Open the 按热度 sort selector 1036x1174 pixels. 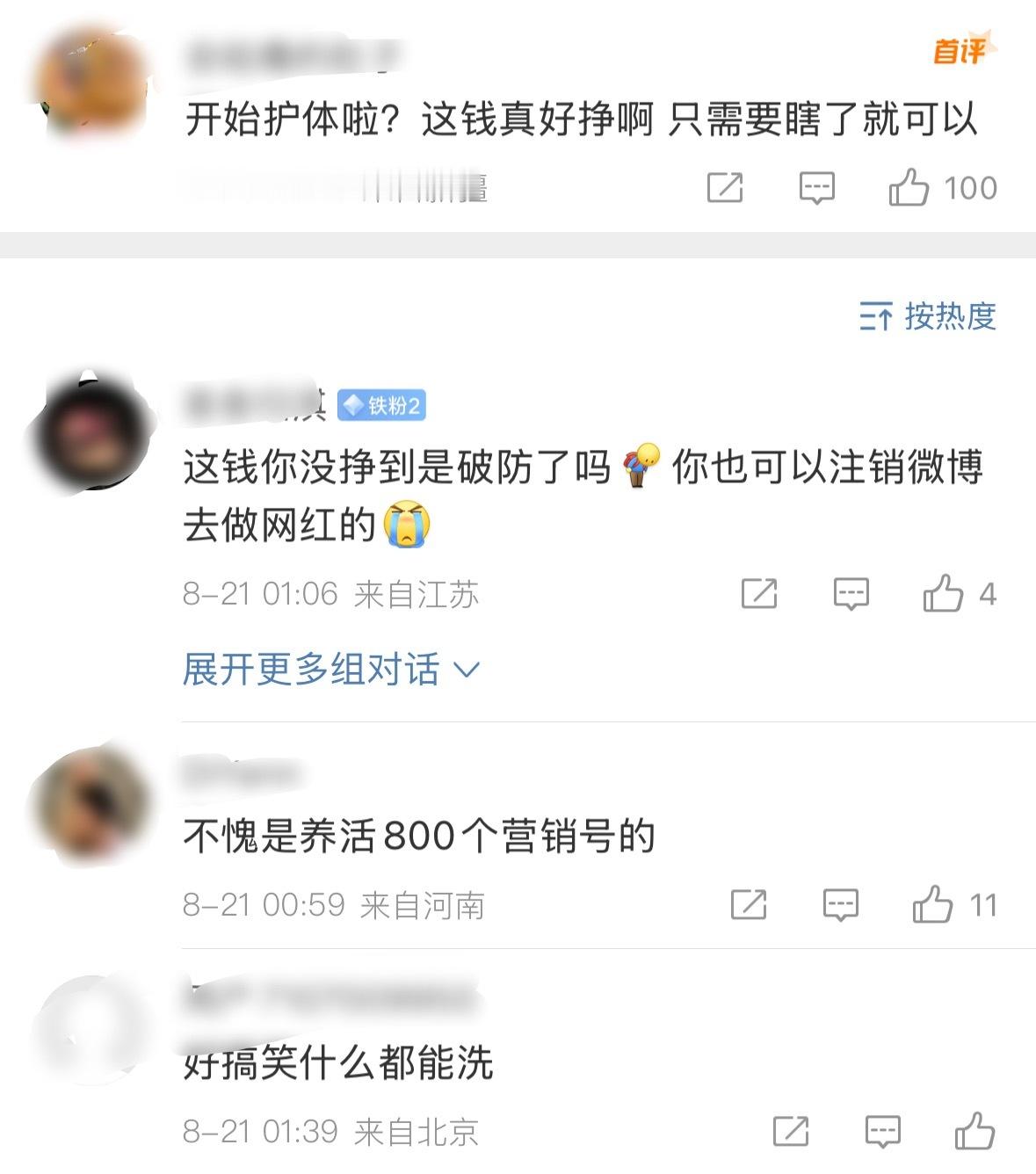pyautogui.click(x=929, y=316)
